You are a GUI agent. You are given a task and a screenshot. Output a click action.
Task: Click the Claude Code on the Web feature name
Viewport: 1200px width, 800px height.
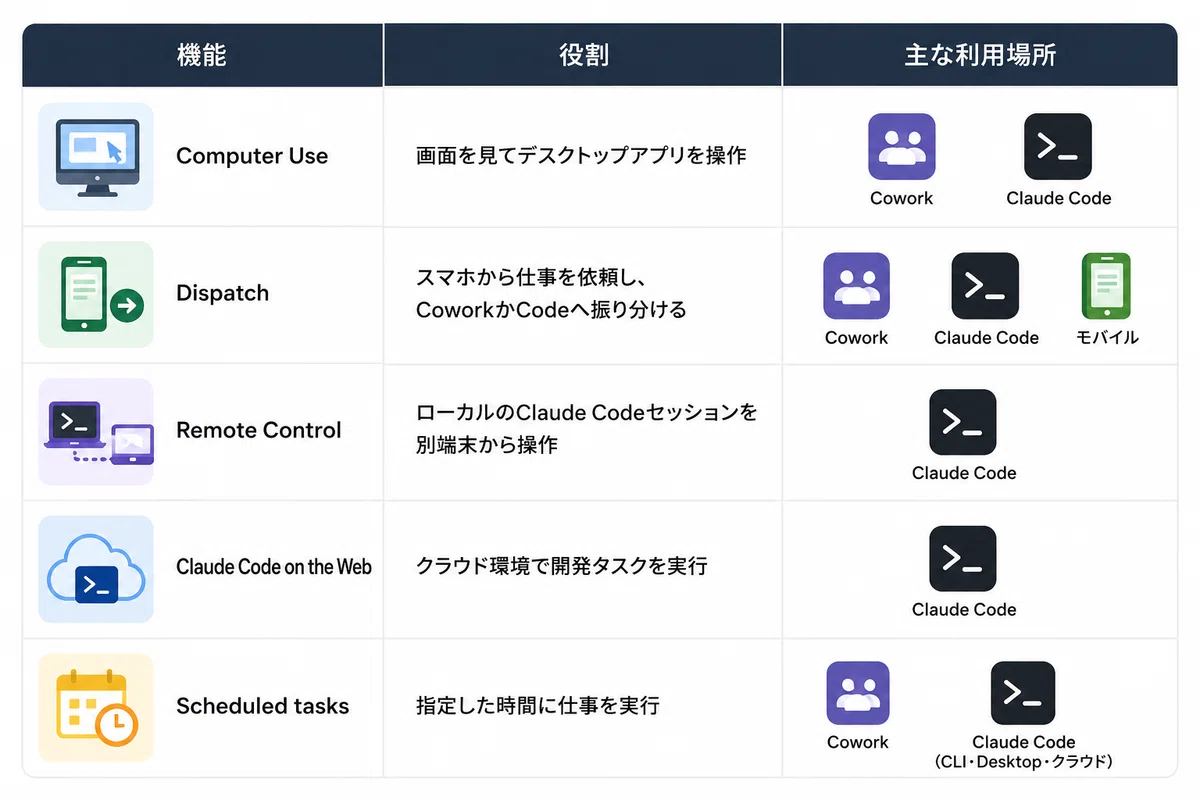[274, 567]
